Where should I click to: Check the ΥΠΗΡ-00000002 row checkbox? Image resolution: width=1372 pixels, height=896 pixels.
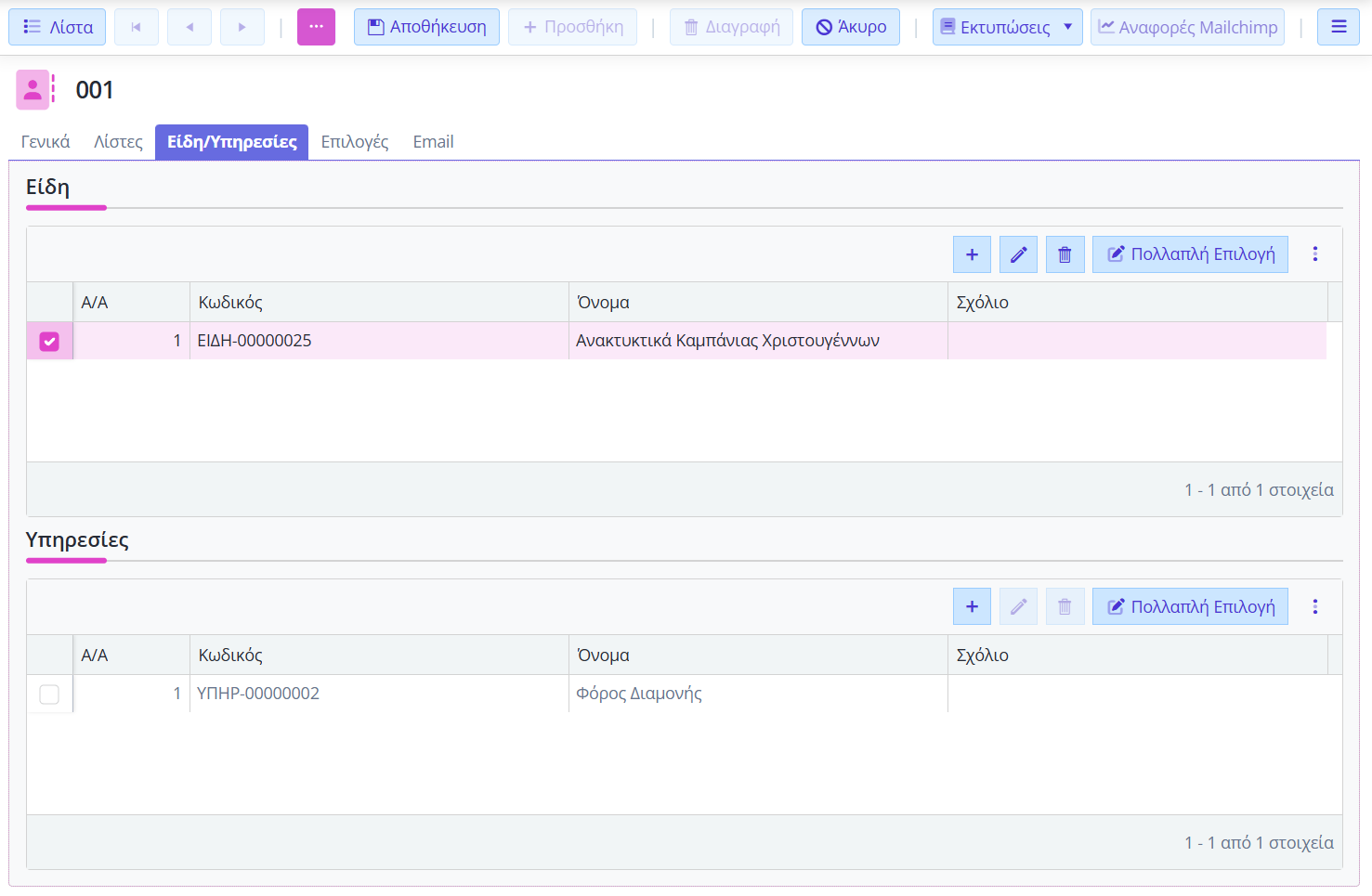coord(49,695)
